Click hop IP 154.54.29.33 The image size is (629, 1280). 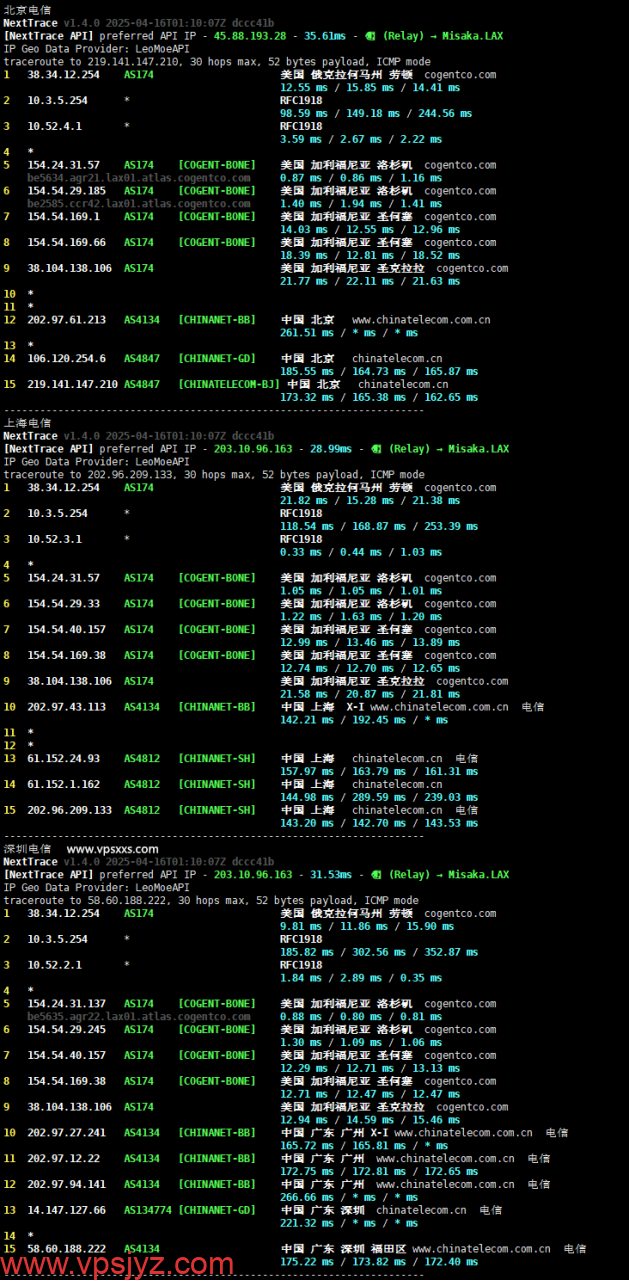click(x=63, y=604)
